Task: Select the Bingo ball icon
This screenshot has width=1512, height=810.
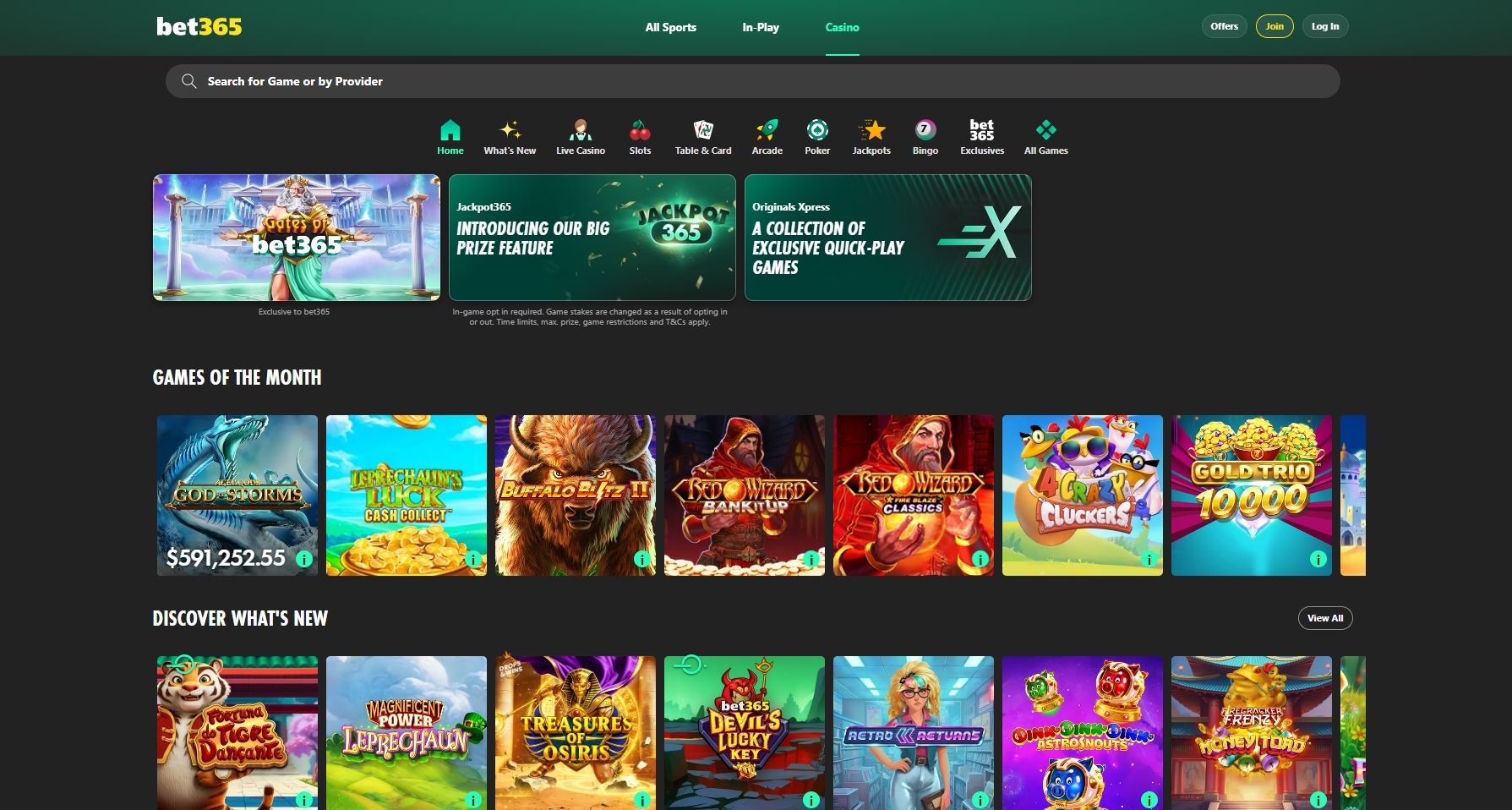Action: tap(925, 135)
